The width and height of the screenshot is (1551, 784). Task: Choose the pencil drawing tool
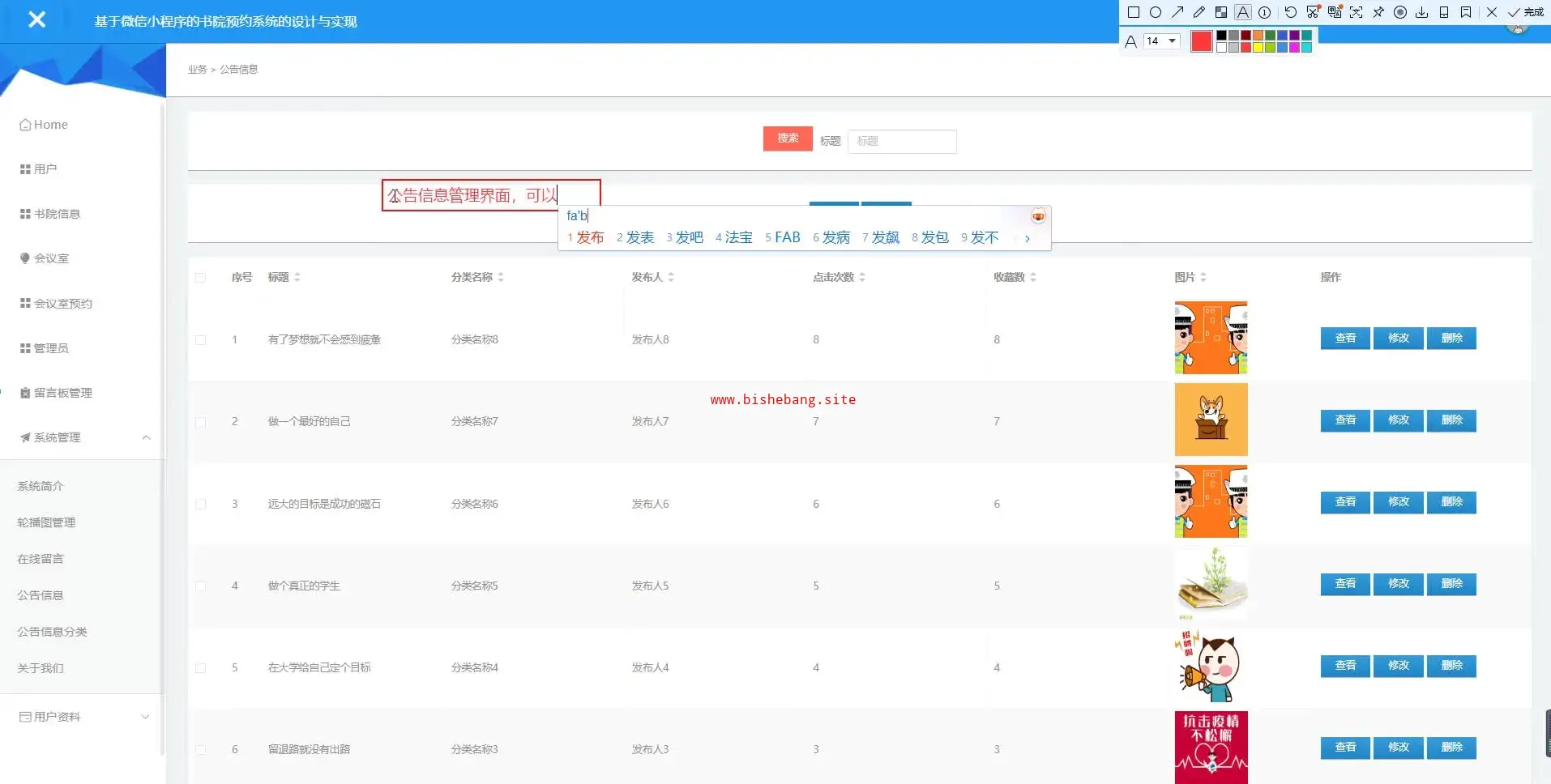[x=1199, y=12]
